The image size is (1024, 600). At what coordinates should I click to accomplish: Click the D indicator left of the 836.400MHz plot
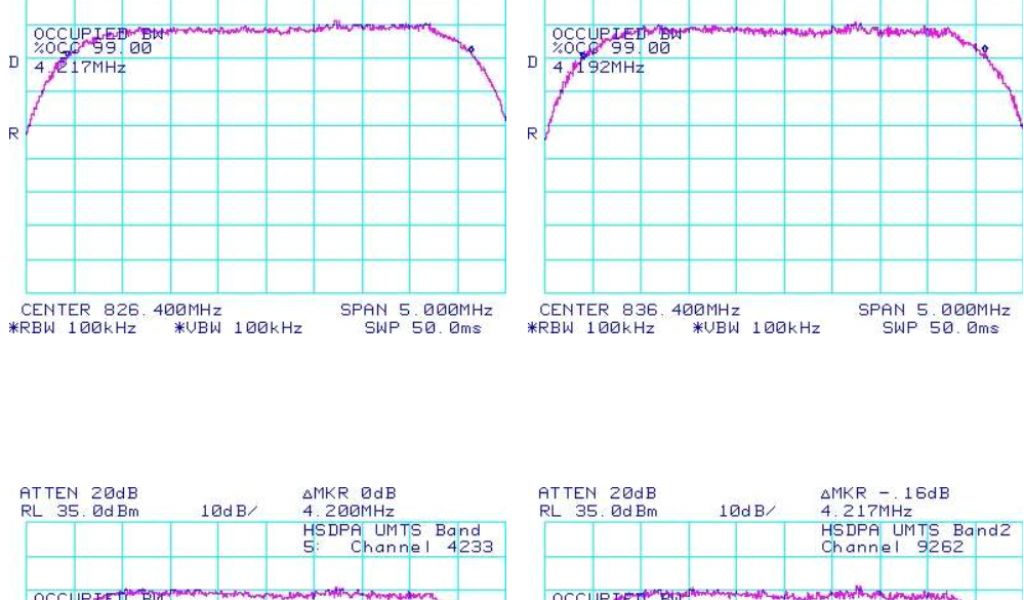tap(532, 62)
